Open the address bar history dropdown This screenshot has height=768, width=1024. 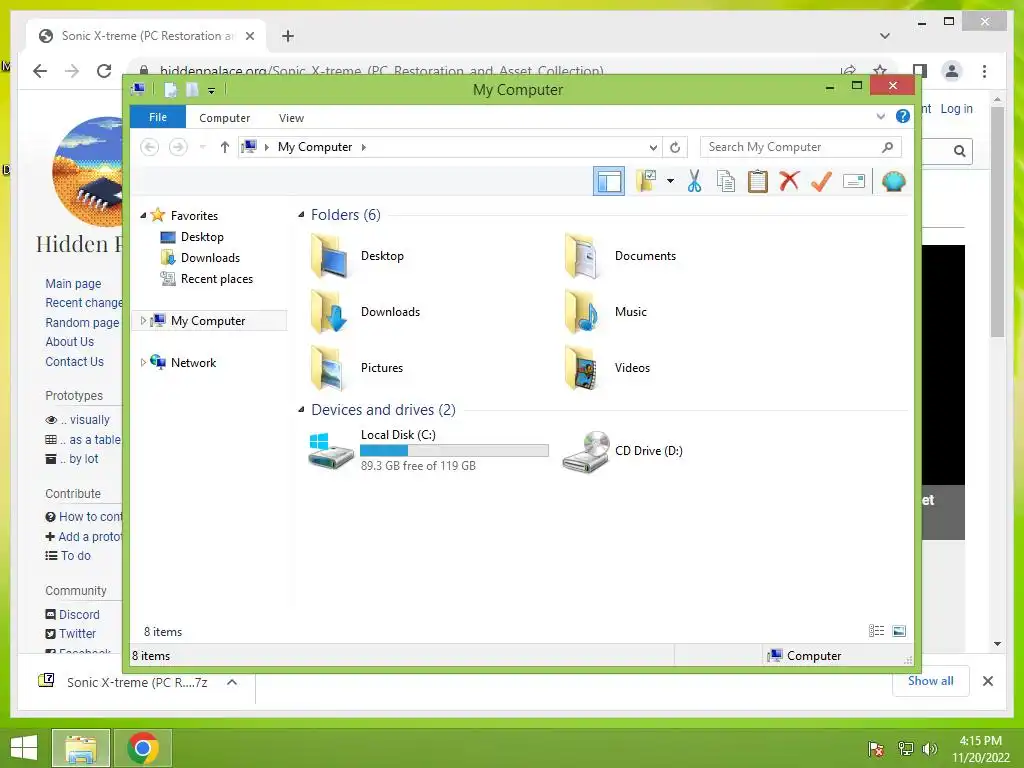click(653, 148)
